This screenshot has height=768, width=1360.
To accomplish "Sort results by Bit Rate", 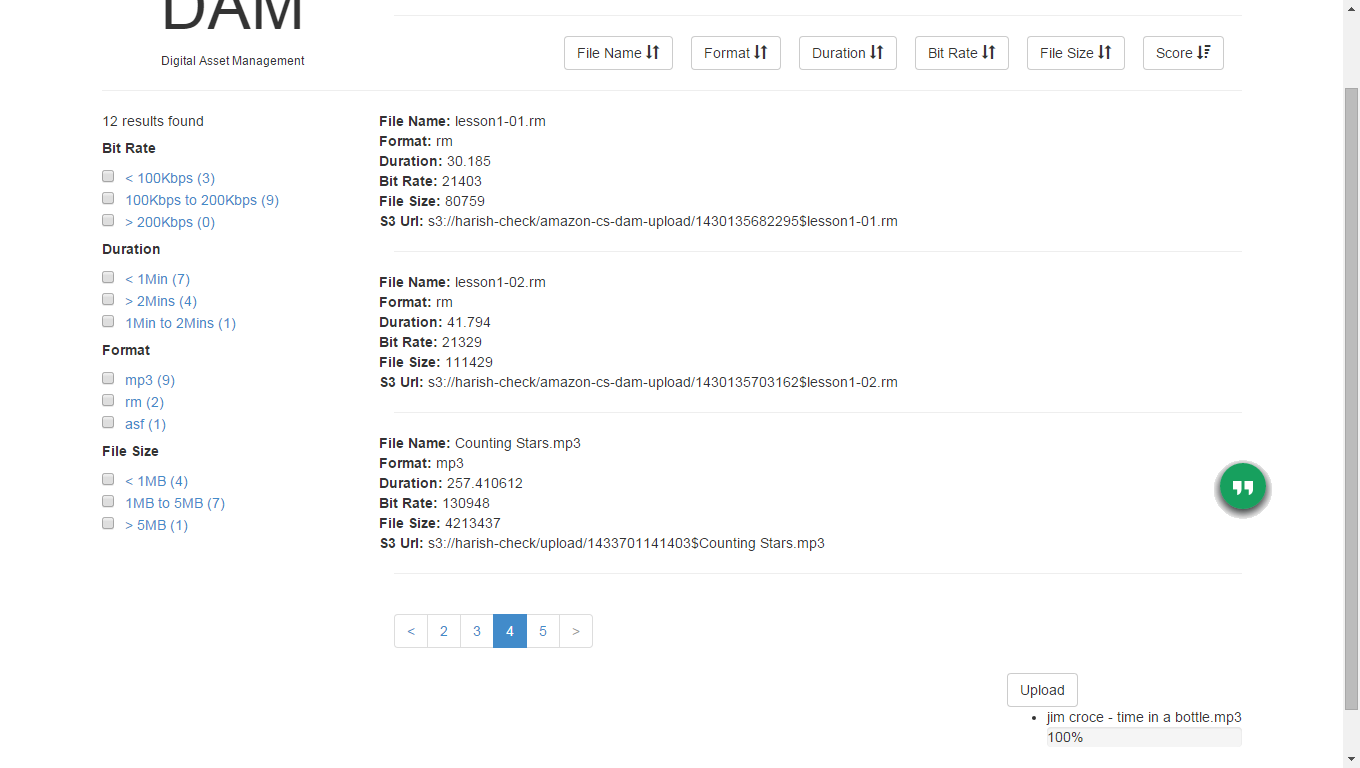I will click(x=961, y=53).
